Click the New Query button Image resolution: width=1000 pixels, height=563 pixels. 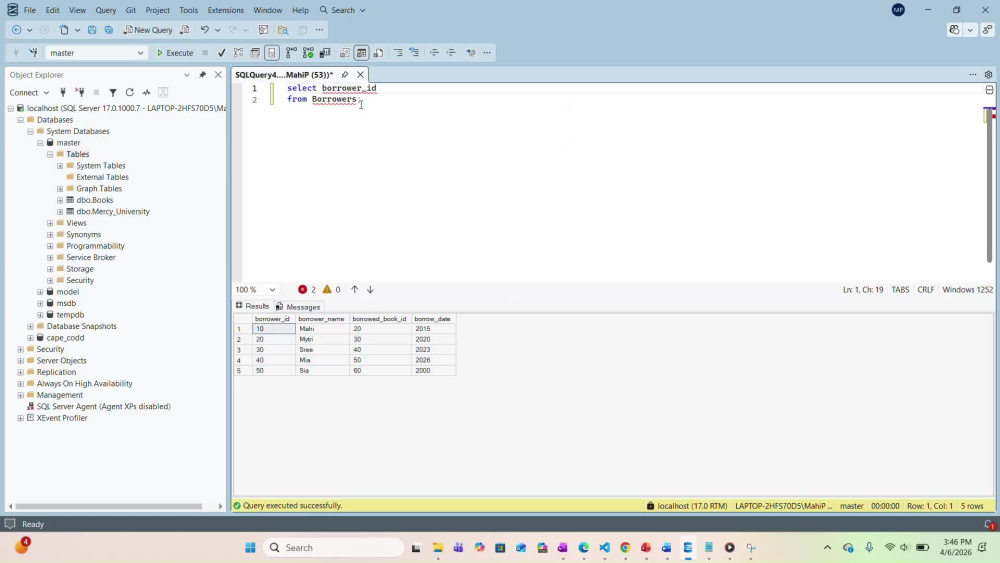(x=148, y=30)
